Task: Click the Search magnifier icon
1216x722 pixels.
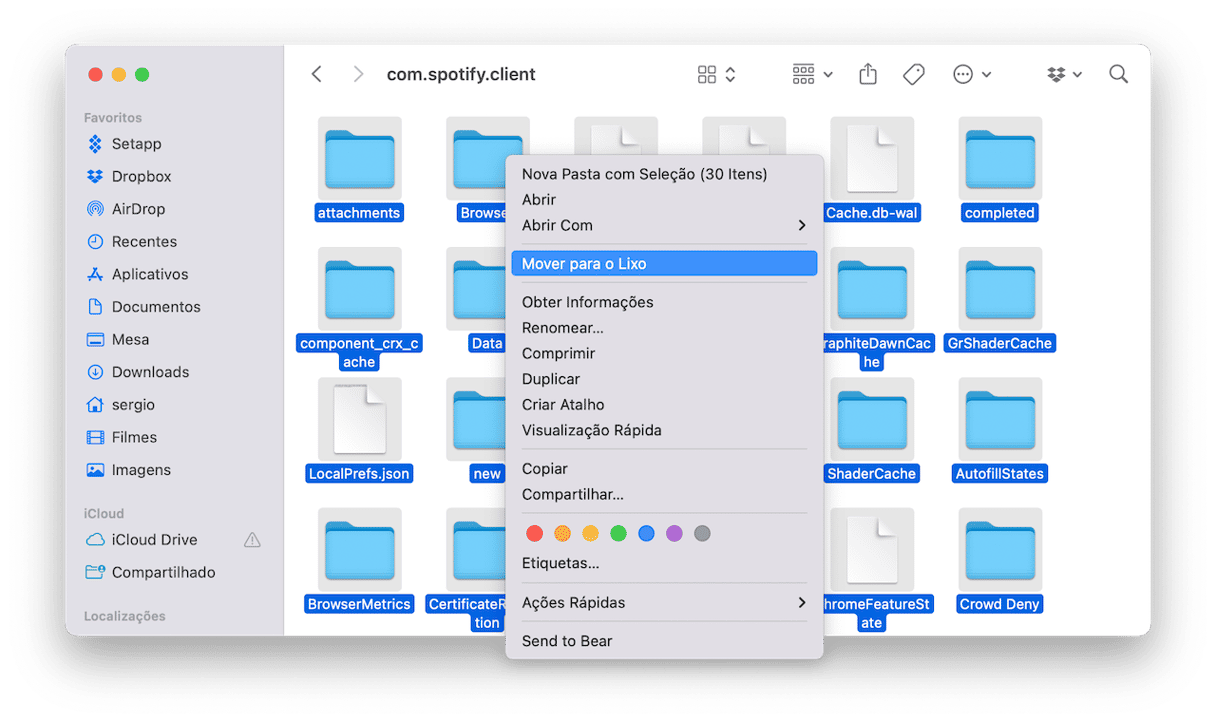Action: 1119,74
